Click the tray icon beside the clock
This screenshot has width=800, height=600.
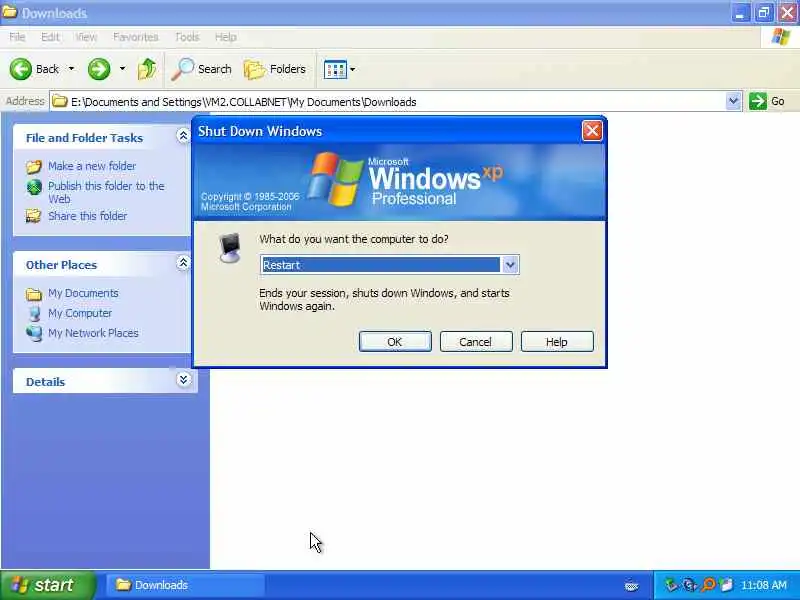[727, 585]
